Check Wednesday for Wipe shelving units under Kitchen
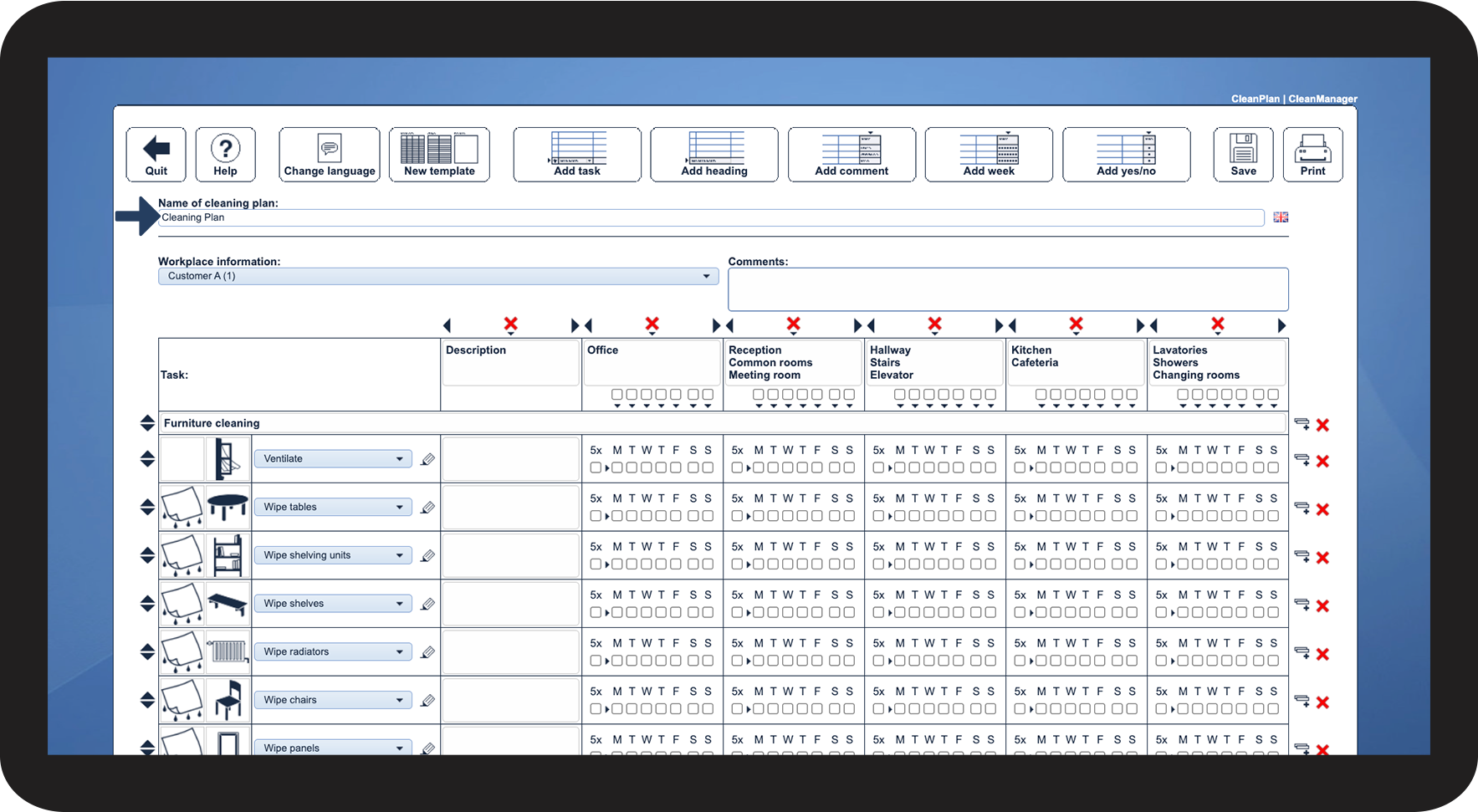The height and width of the screenshot is (812, 1478). click(1071, 564)
